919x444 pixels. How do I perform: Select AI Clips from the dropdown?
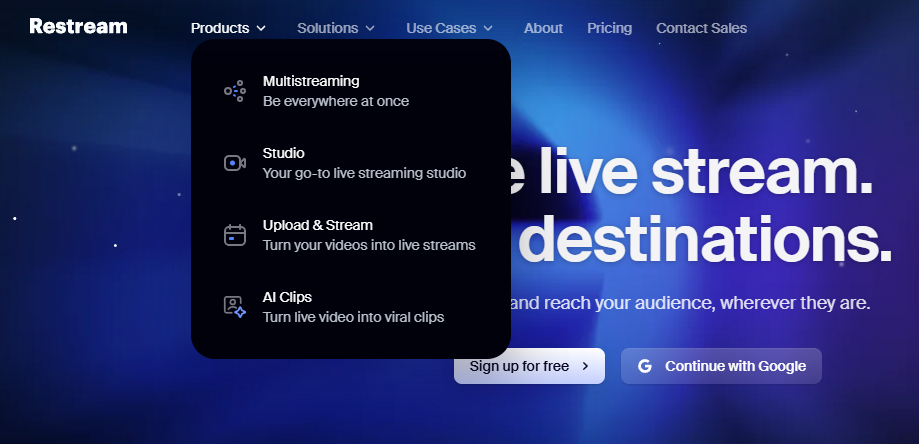(x=288, y=297)
